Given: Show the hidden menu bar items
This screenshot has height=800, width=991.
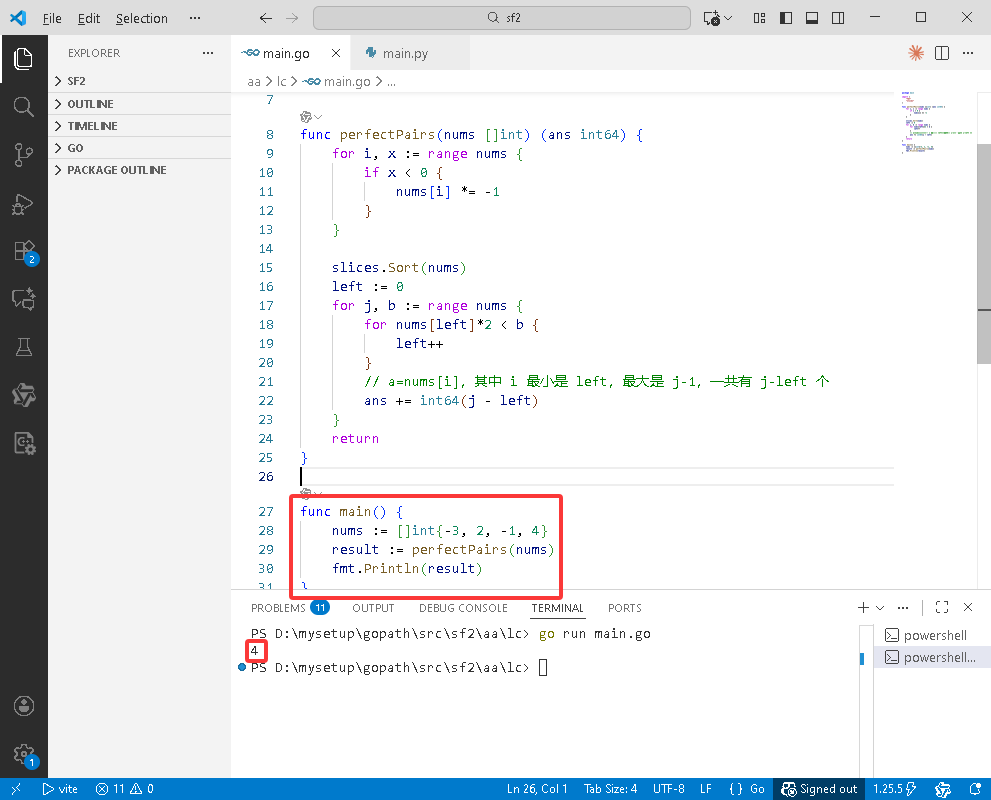Looking at the screenshot, I should (195, 18).
